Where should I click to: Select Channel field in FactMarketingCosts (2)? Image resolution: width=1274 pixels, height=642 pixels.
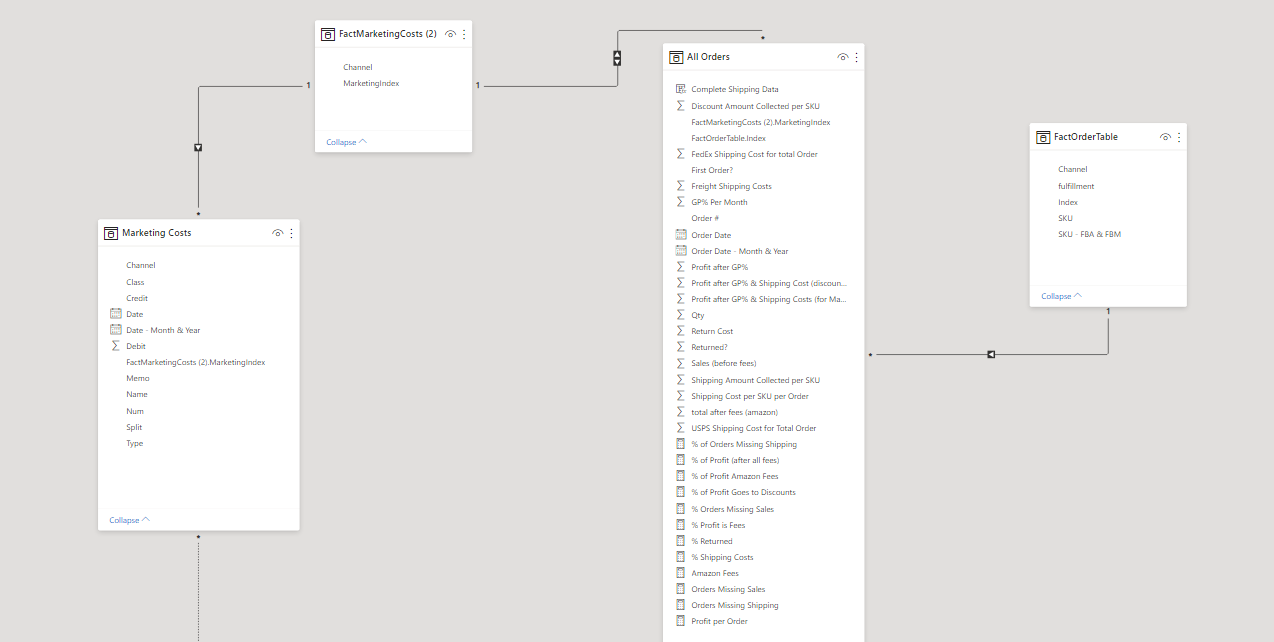coord(358,67)
